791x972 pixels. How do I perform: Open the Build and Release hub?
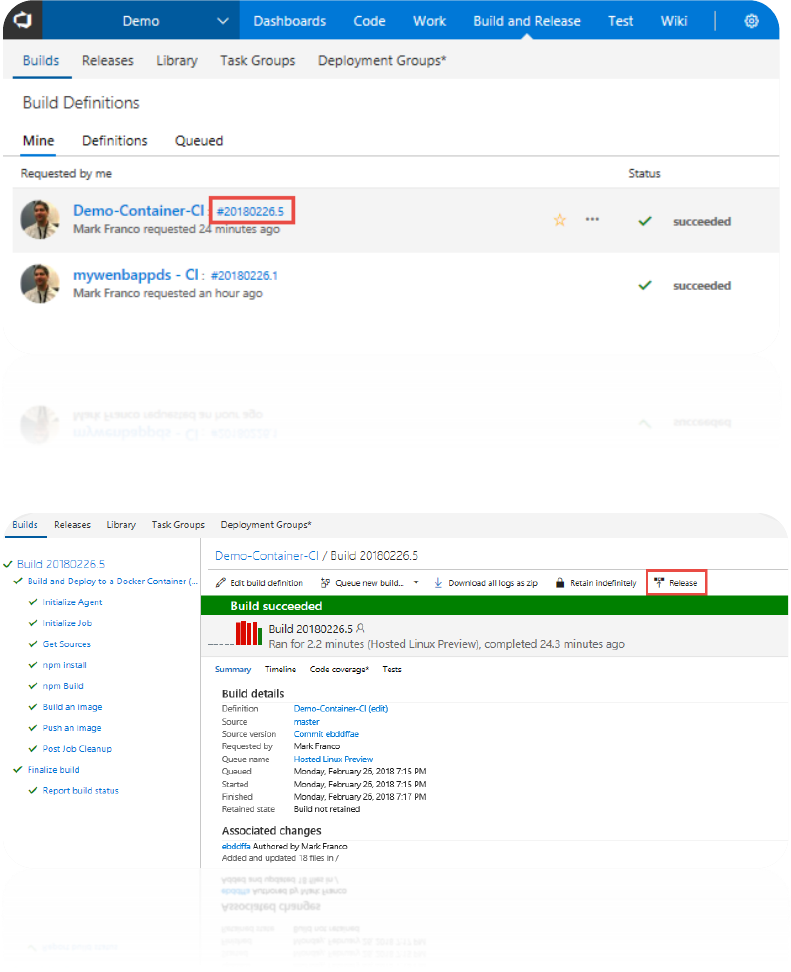coord(527,21)
